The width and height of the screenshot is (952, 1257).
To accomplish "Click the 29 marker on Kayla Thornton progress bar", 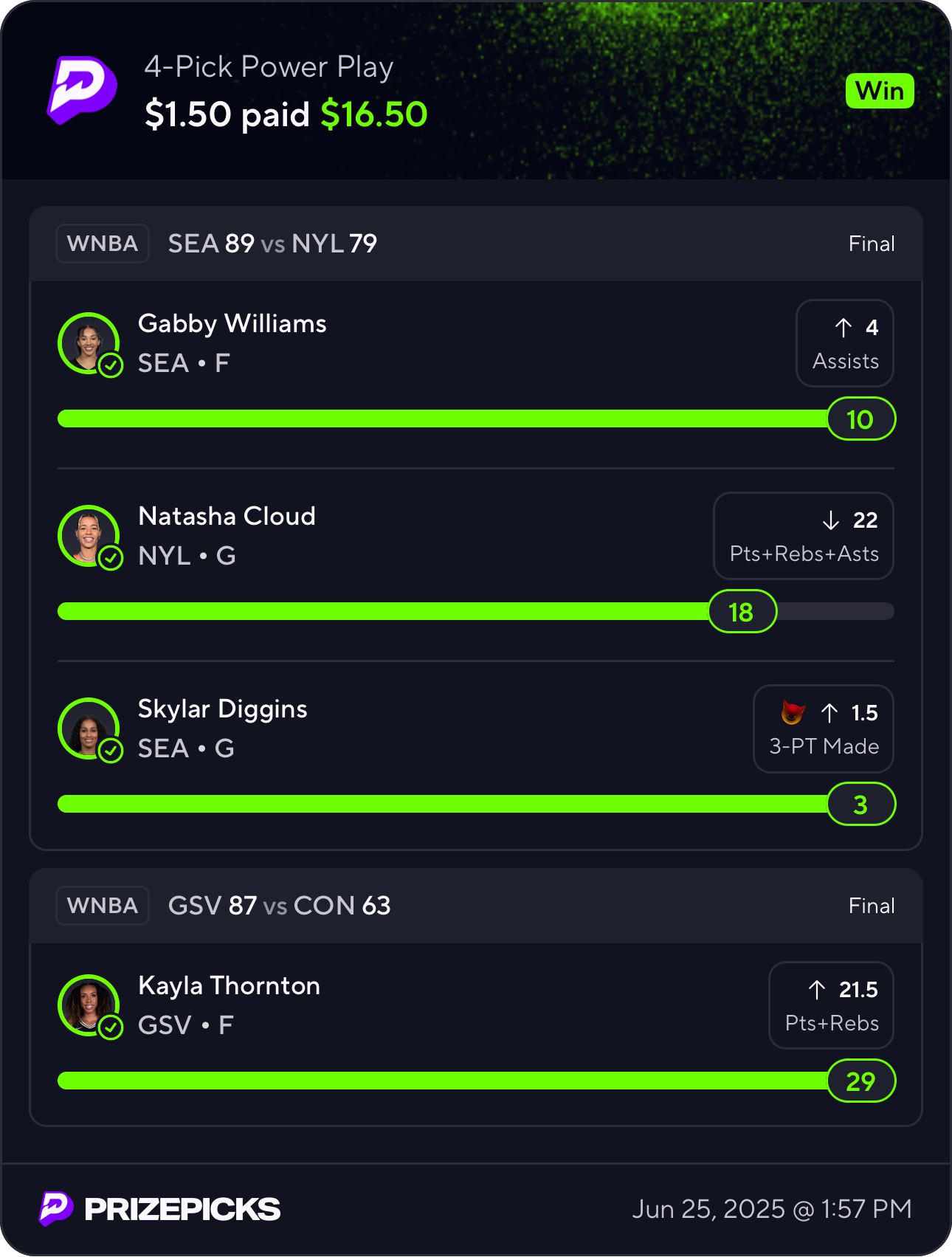I will pyautogui.click(x=861, y=1081).
